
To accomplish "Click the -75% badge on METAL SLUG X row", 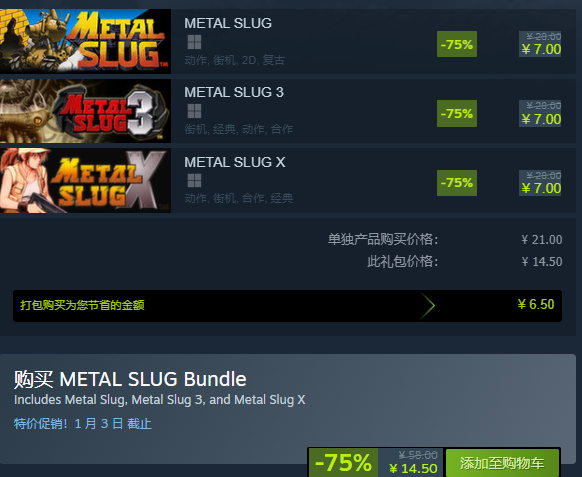I will (x=457, y=183).
